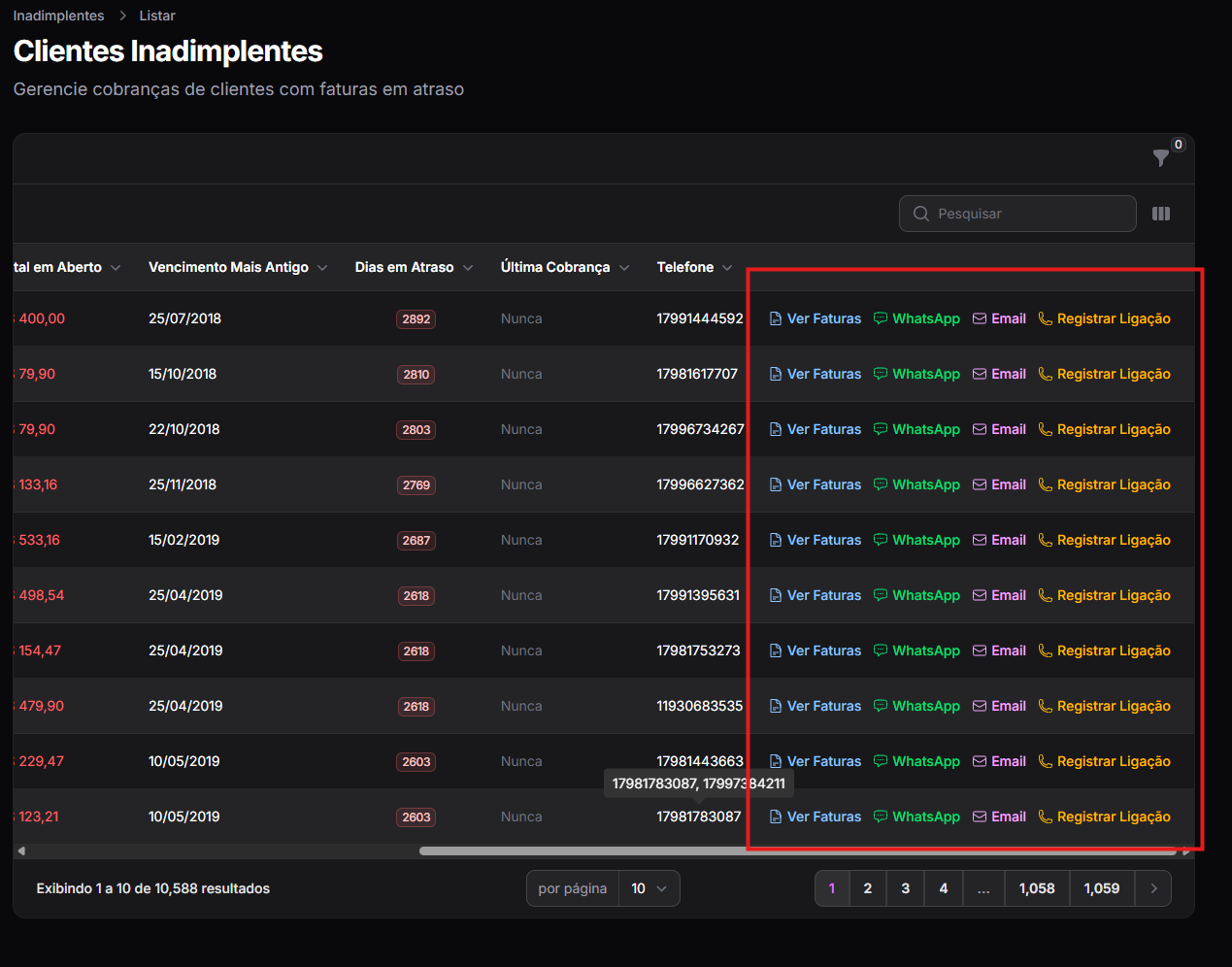Open the table filter funnel icon
1232x967 pixels.
[1160, 157]
